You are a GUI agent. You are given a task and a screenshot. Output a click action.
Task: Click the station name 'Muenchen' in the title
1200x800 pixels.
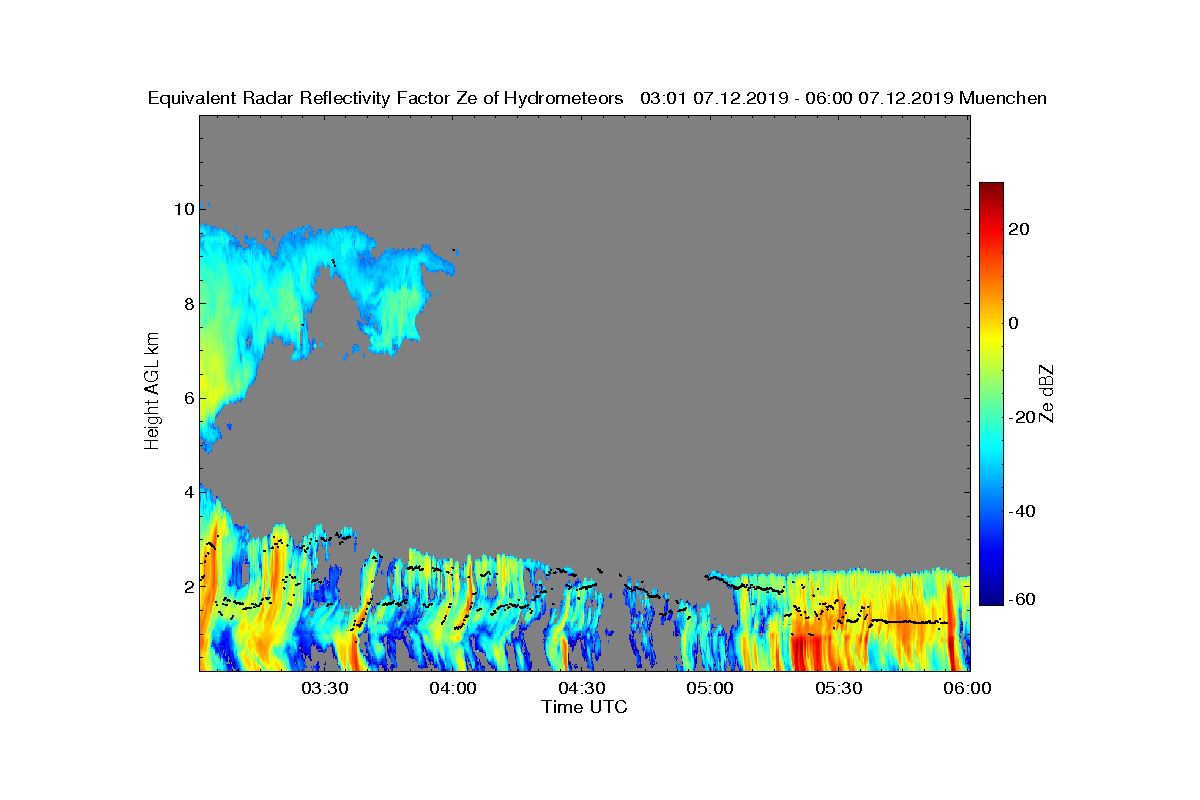pos(1003,98)
